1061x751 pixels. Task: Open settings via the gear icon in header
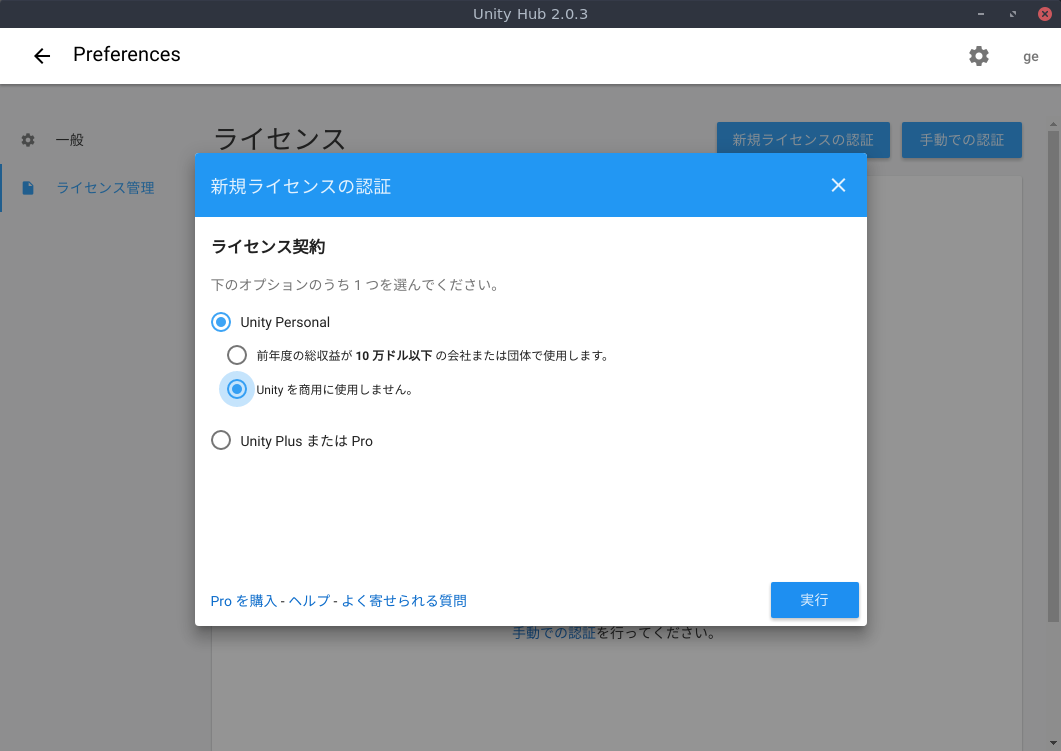coord(978,56)
